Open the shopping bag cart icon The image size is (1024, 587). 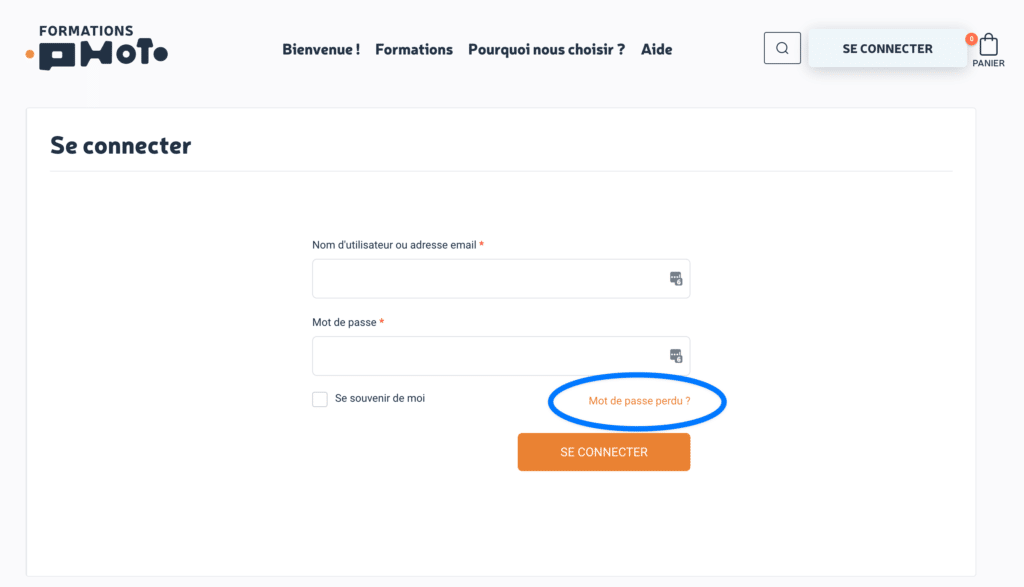pyautogui.click(x=988, y=45)
